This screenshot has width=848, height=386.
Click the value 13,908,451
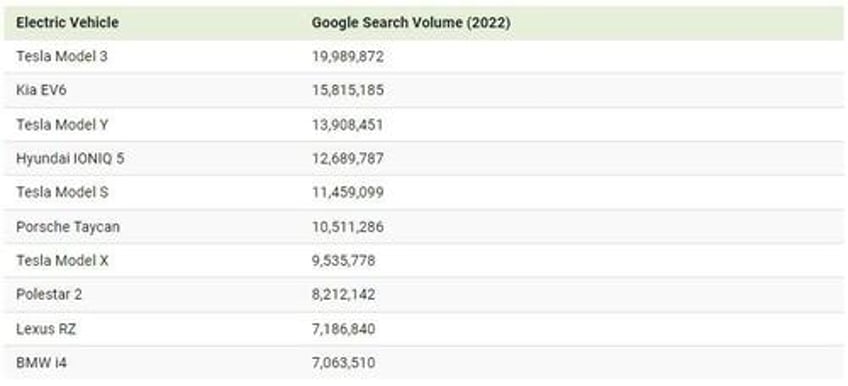click(347, 125)
